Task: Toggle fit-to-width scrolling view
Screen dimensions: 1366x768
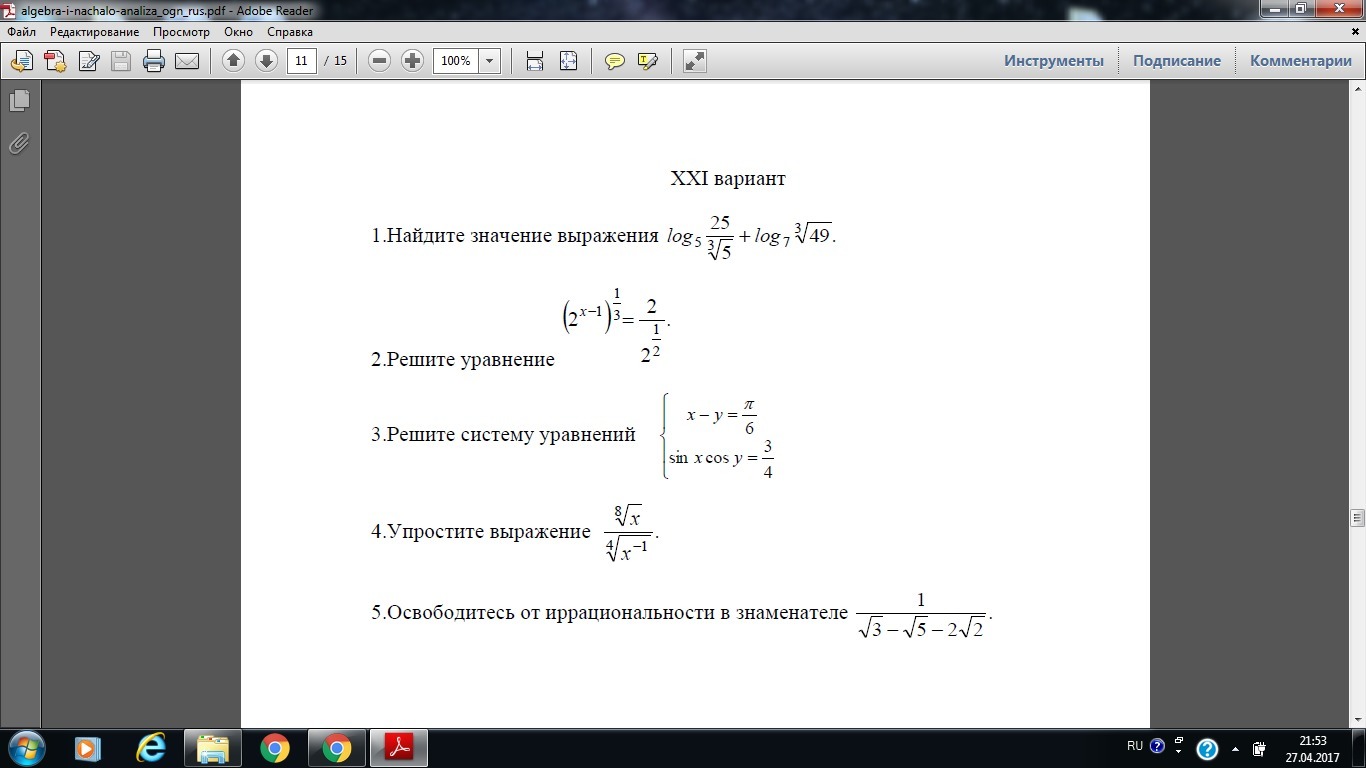Action: [535, 61]
